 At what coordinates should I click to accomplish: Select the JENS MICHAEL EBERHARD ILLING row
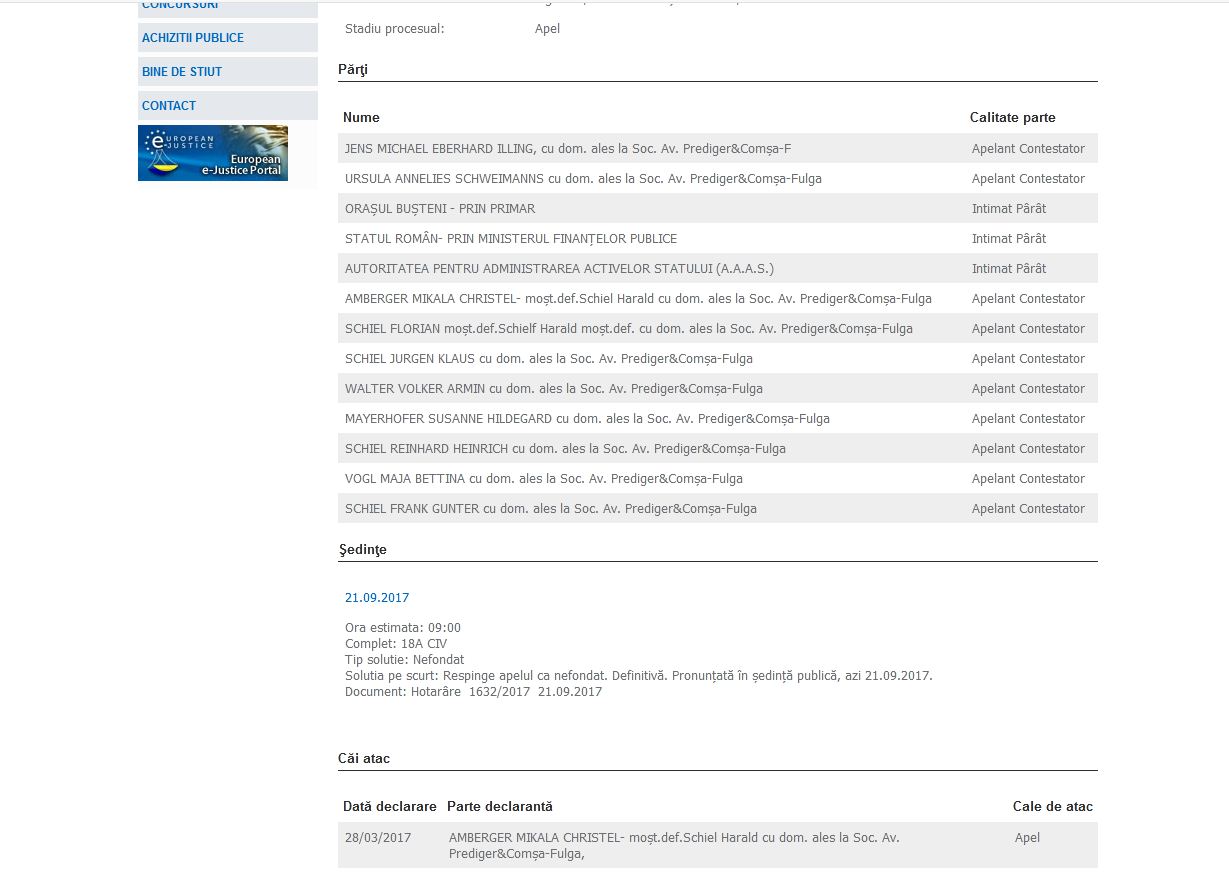point(567,149)
